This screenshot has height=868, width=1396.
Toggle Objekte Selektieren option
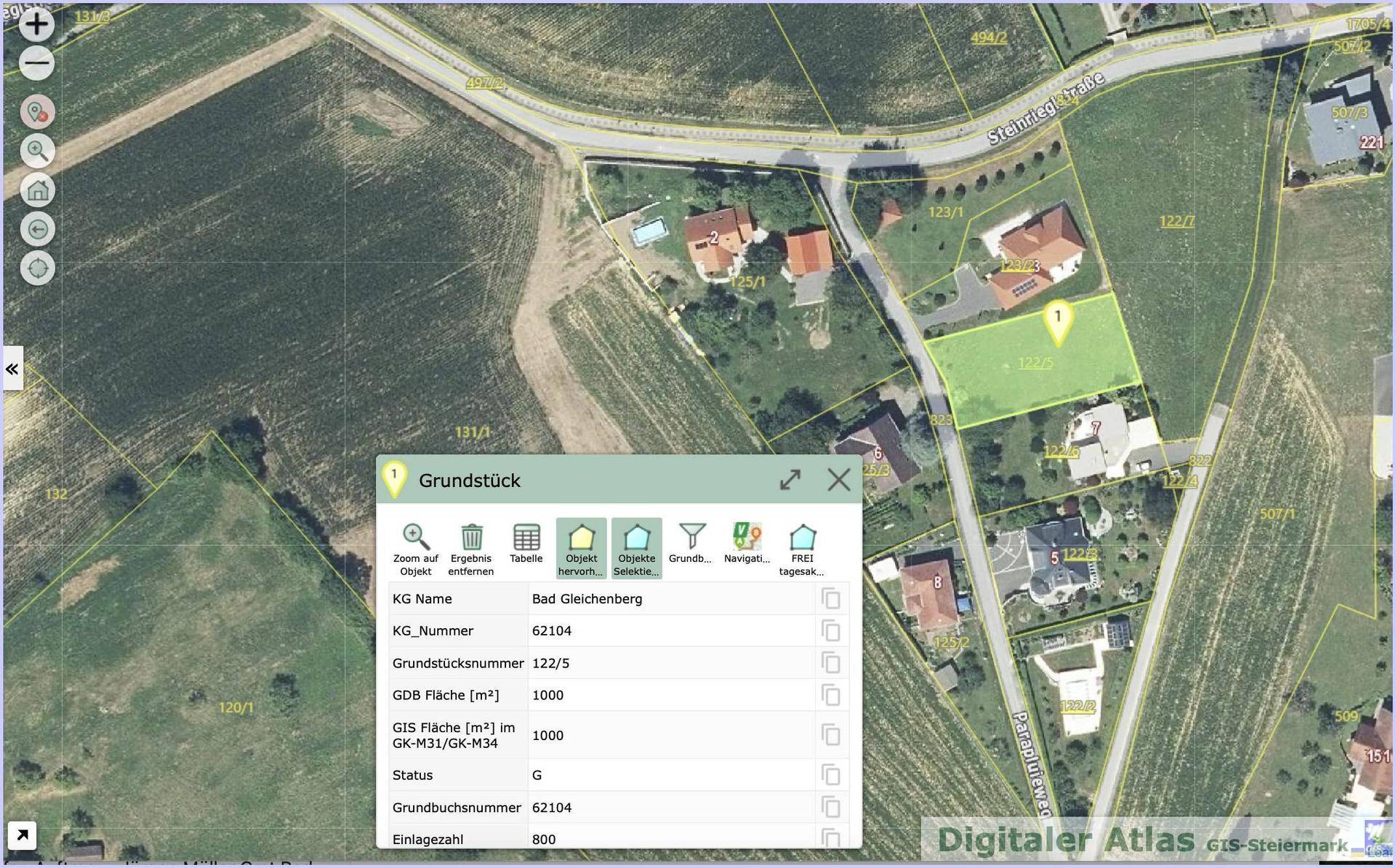tap(637, 549)
